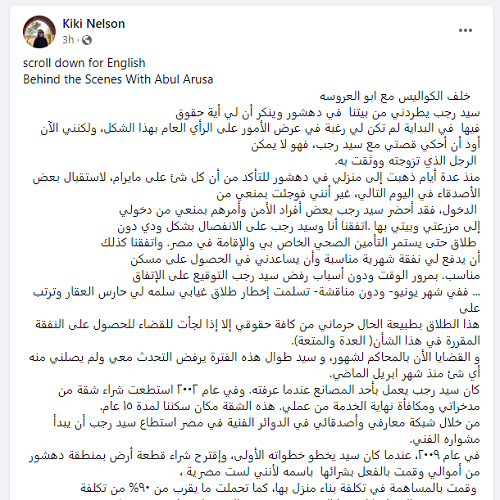Click the line mentioning "١٥ عام"
500x500 pixels.
pyautogui.click(x=290, y=406)
